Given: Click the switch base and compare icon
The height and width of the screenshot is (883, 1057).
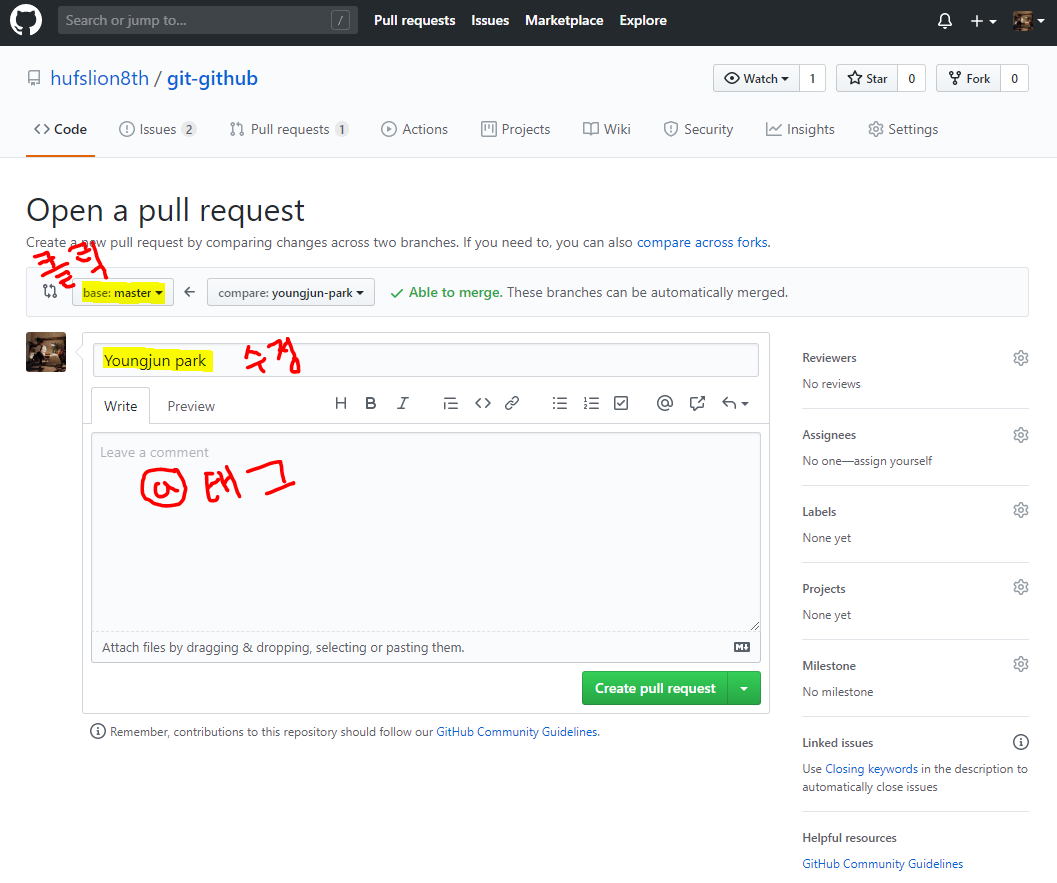Looking at the screenshot, I should [x=50, y=291].
